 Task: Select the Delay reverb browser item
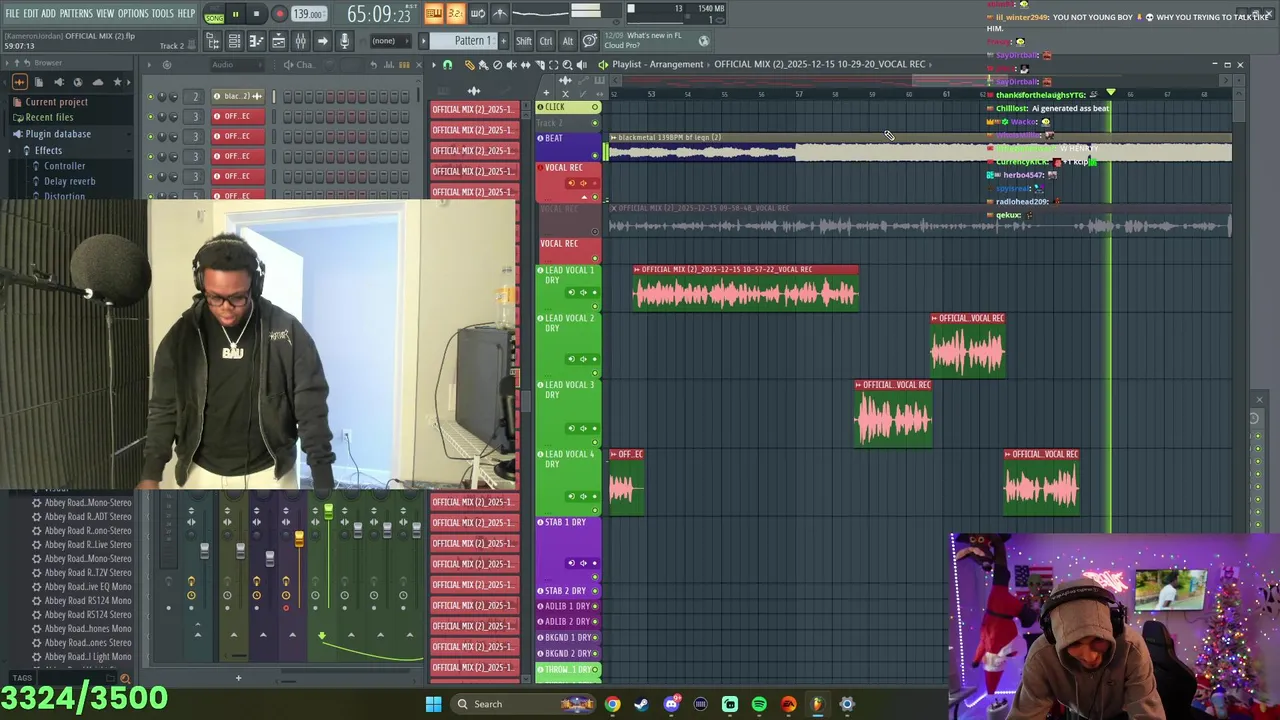click(x=70, y=182)
